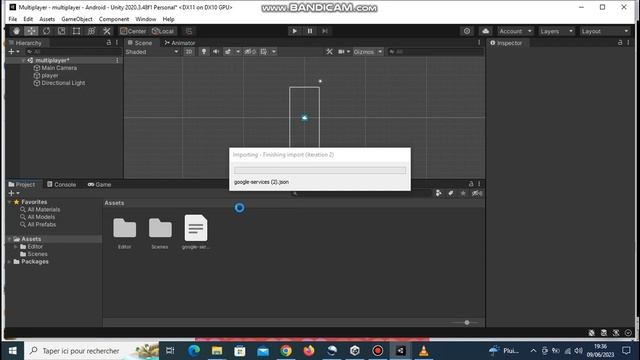Switch to the Animator tab
640x360 pixels.
[180, 42]
